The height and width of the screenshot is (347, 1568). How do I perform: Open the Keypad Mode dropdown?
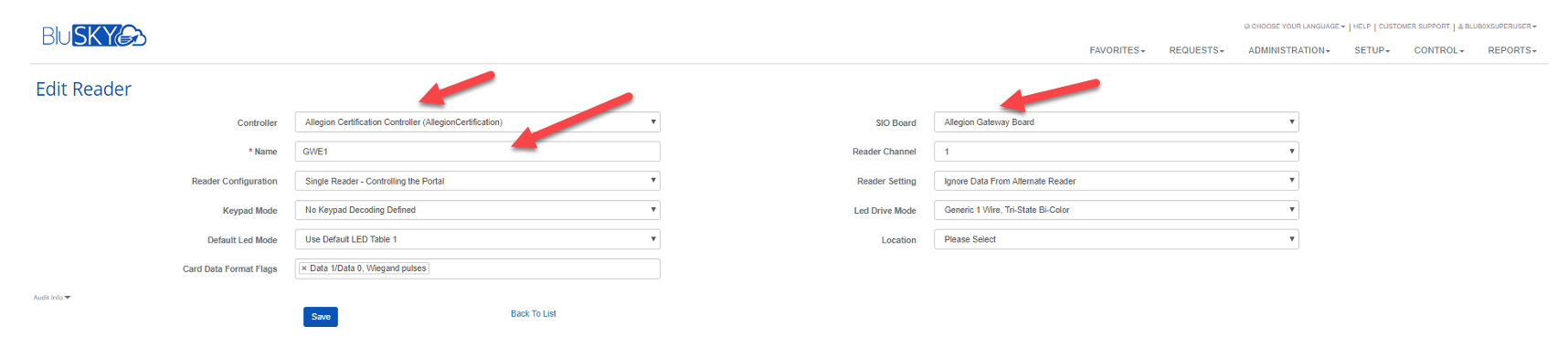click(x=477, y=210)
